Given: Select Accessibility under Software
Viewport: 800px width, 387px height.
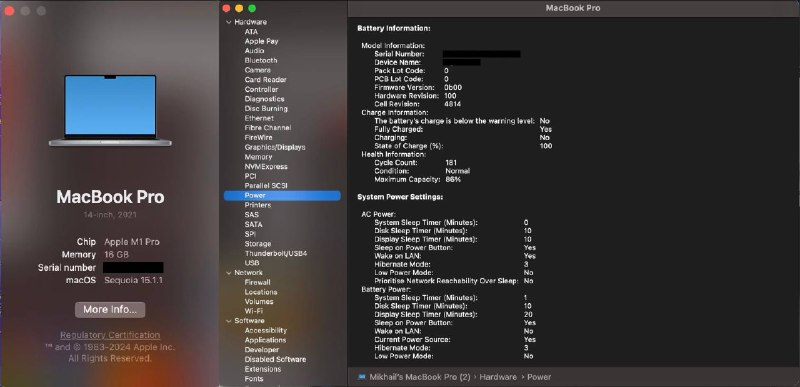Looking at the screenshot, I should (266, 330).
